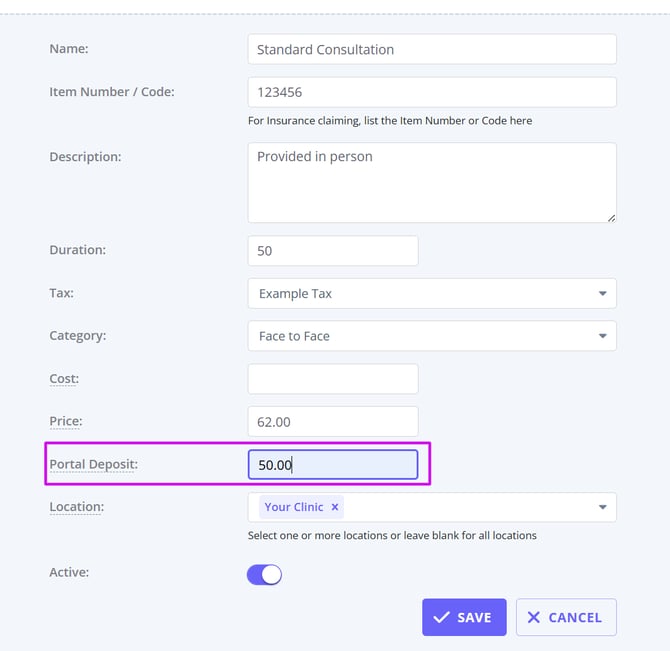Open the Tax dropdown

602,294
